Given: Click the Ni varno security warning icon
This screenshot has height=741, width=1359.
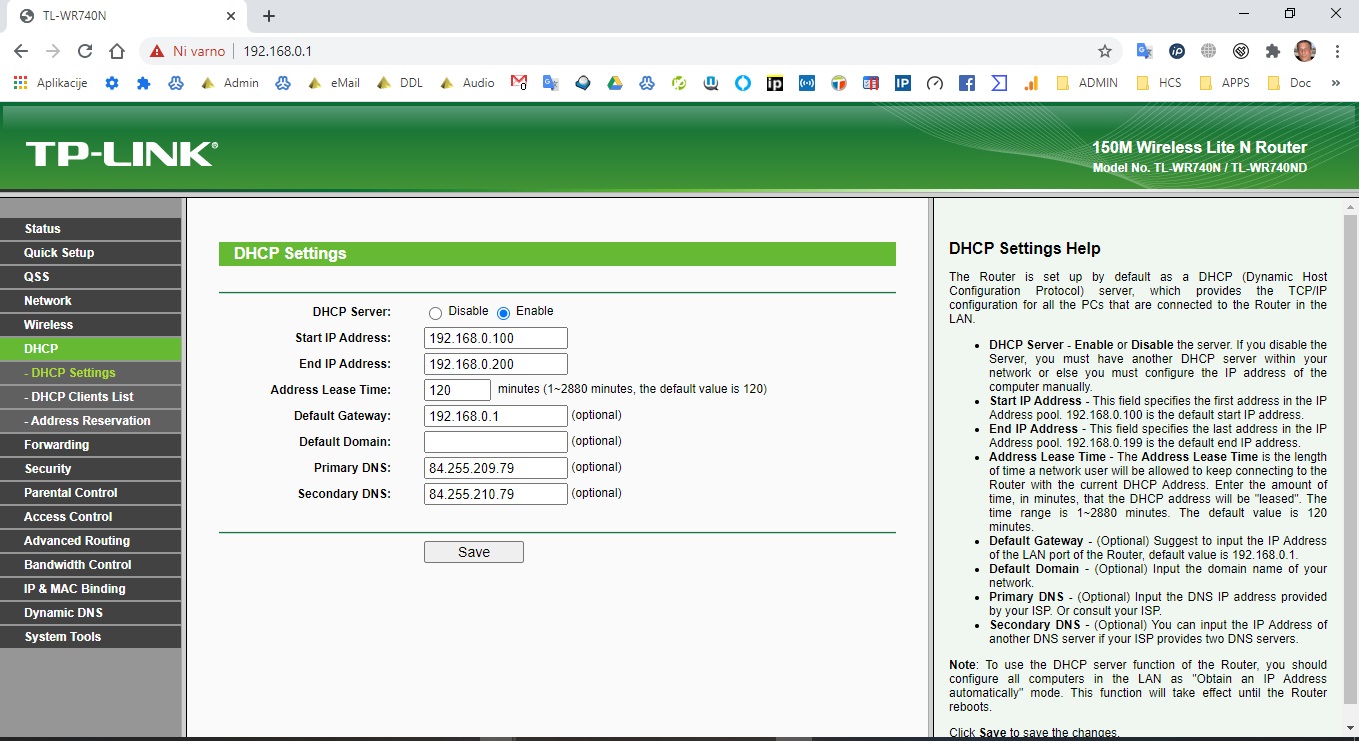Looking at the screenshot, I should [156, 51].
